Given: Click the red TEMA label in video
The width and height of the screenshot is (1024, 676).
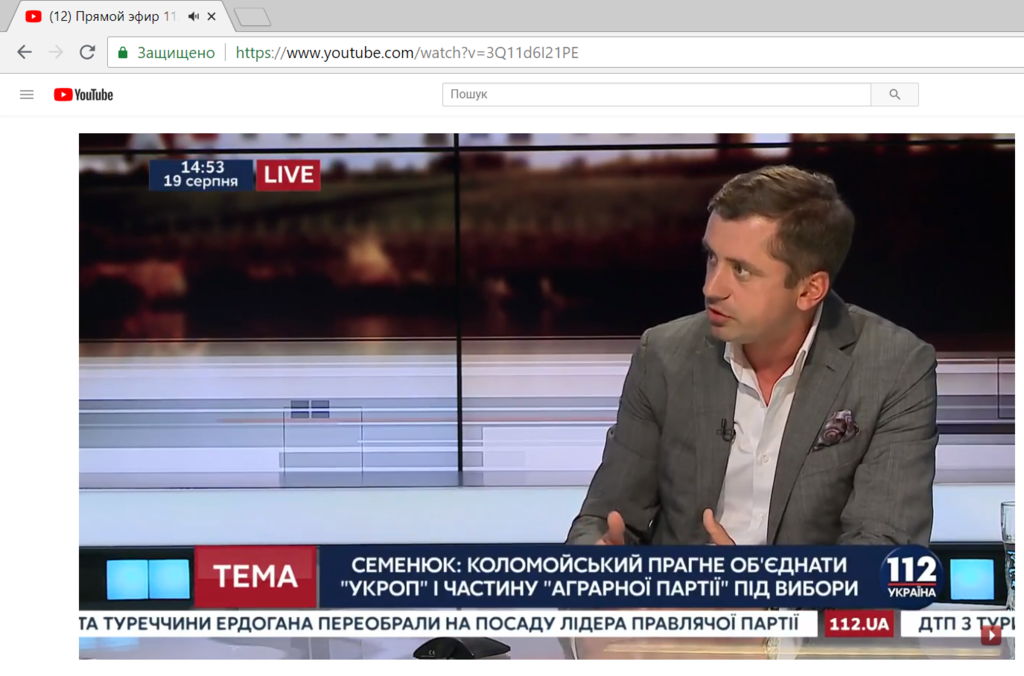Looking at the screenshot, I should click(255, 577).
